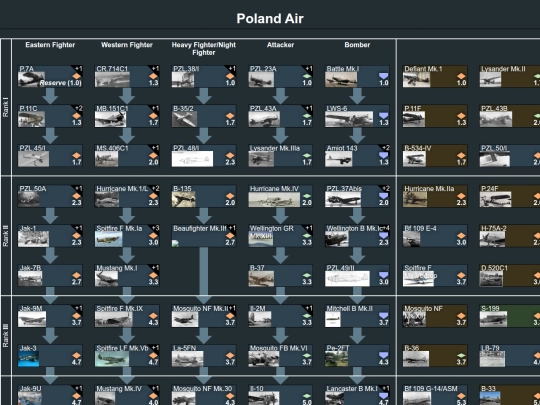Select the Jak-7B aircraft card
Image resolution: width=540 pixels, height=405 pixels.
pos(50,276)
